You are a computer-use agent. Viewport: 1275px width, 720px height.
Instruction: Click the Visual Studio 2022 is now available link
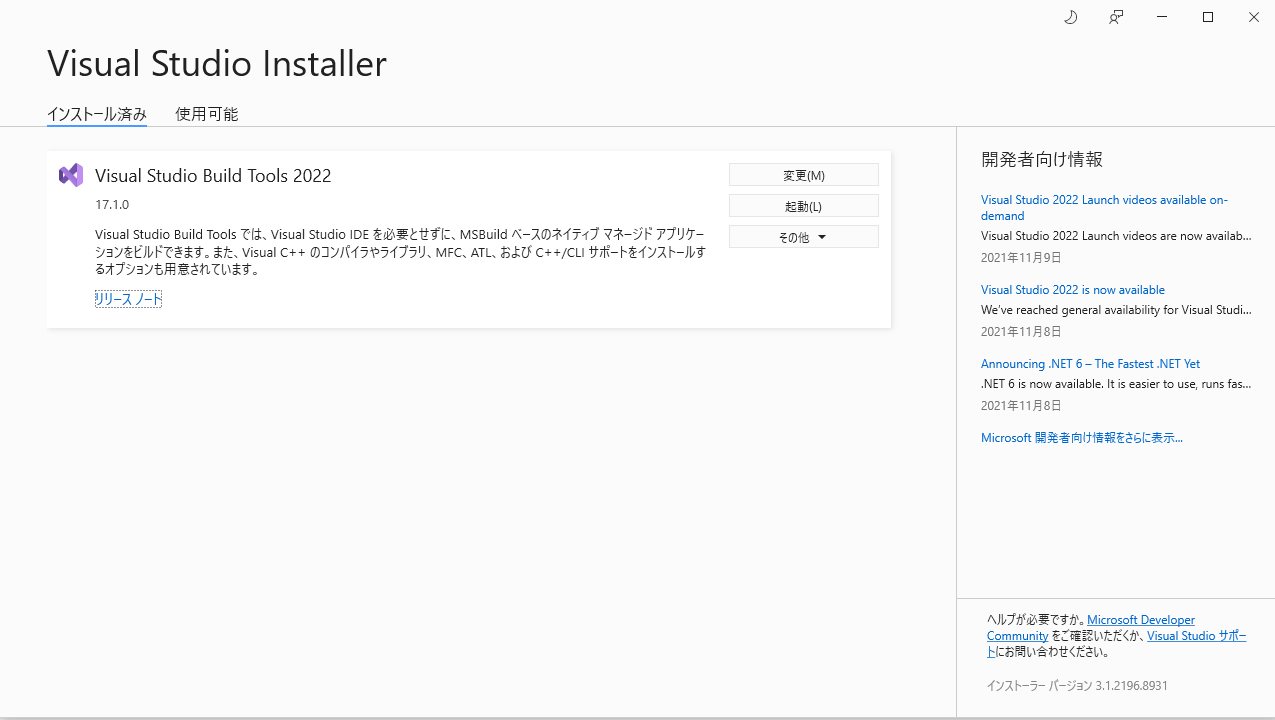coord(1072,289)
